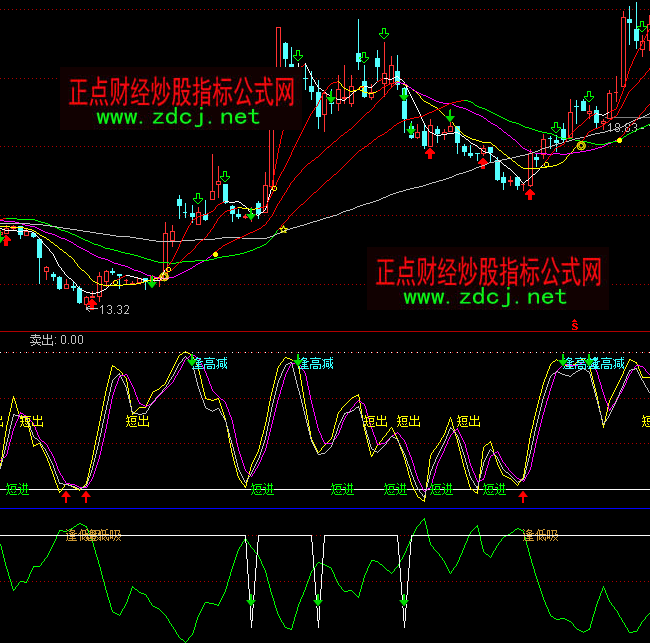This screenshot has width=650, height=643.
Task: Click the middle green arrow at bottom panel spike
Action: coord(318,600)
